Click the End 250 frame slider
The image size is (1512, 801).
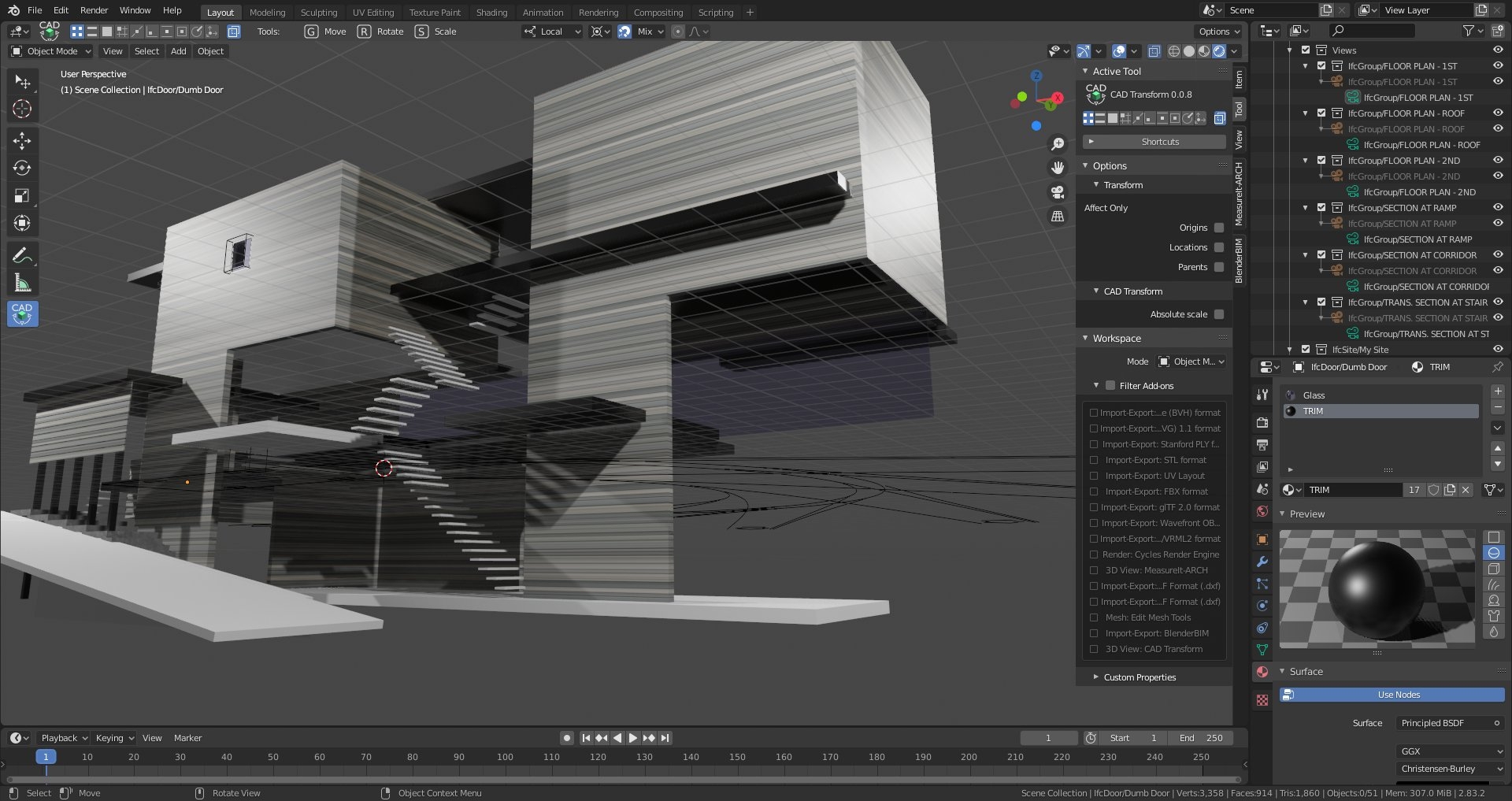pyautogui.click(x=1201, y=738)
